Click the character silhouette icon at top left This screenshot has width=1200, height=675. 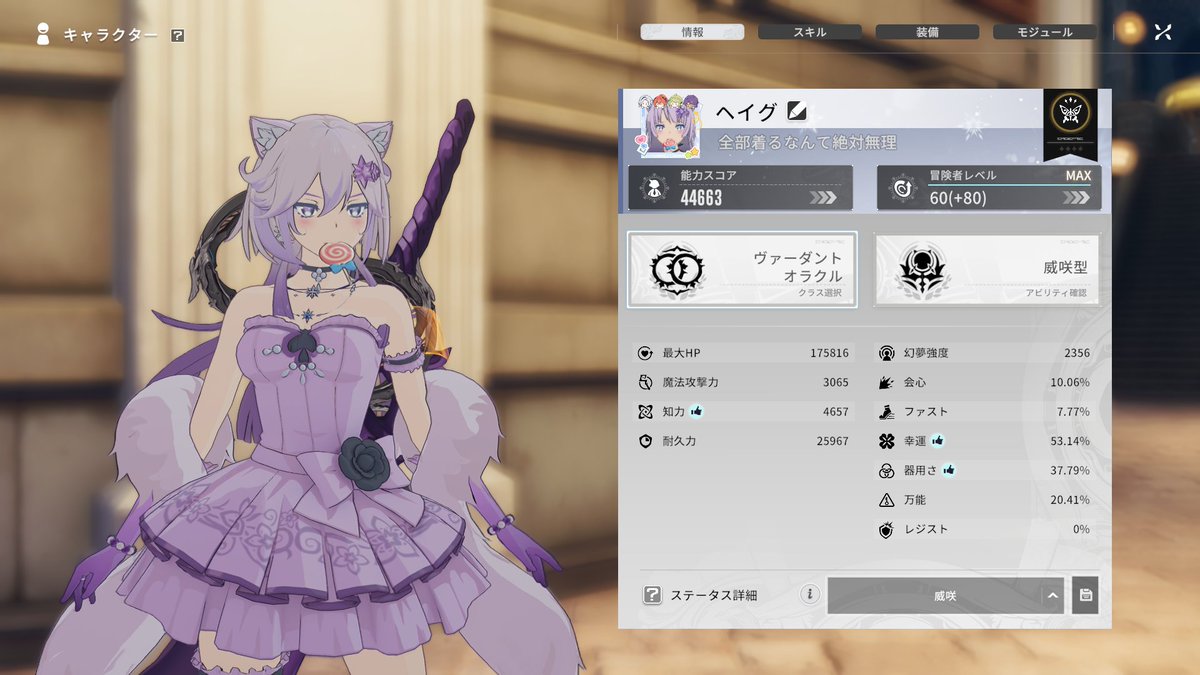(x=42, y=34)
